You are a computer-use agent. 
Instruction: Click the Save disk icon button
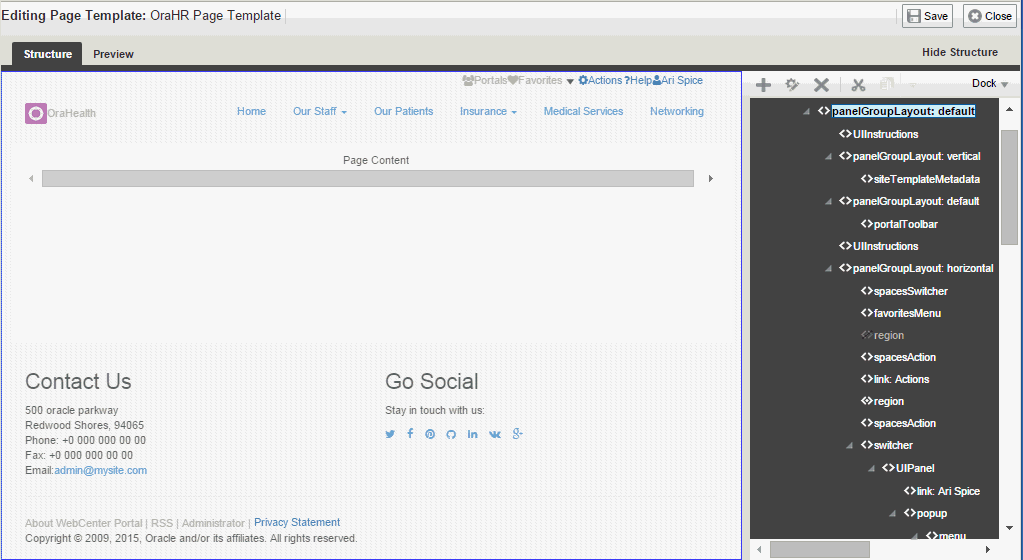pos(927,16)
